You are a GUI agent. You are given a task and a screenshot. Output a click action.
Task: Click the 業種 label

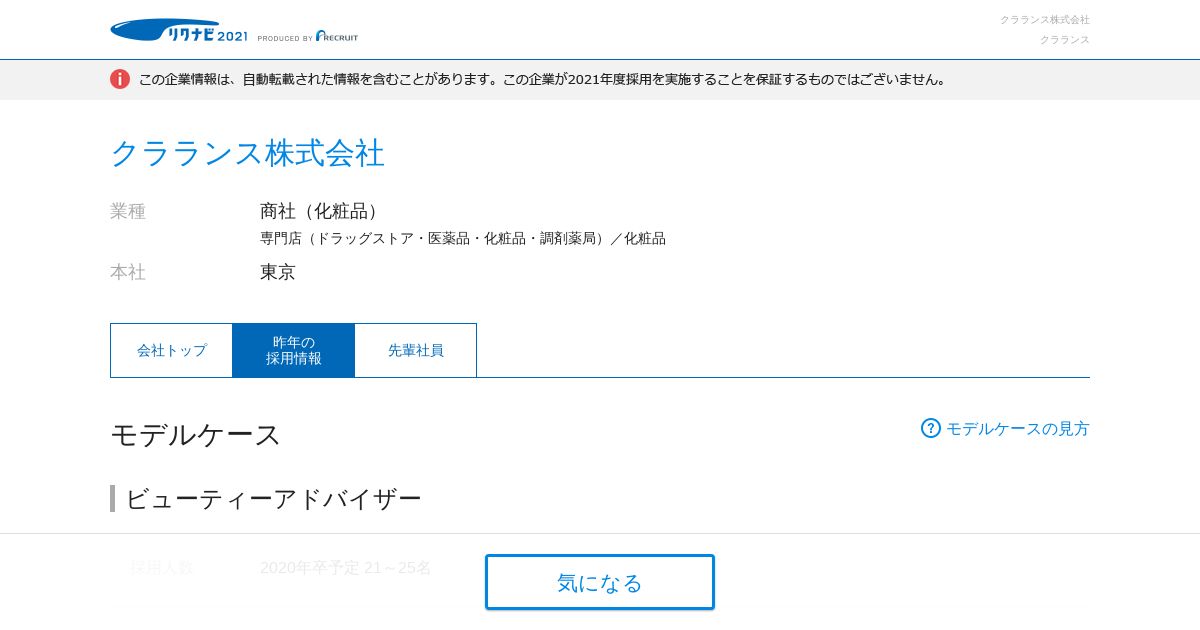(x=128, y=211)
